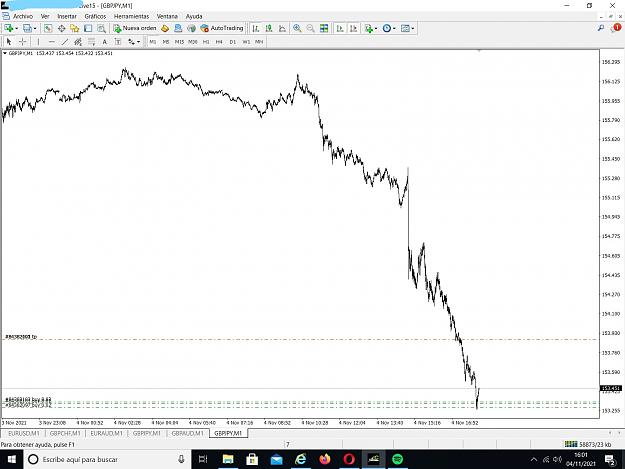Image resolution: width=625 pixels, height=469 pixels.
Task: Toggle the Navigator panel (folder with star)
Action: (x=75, y=28)
